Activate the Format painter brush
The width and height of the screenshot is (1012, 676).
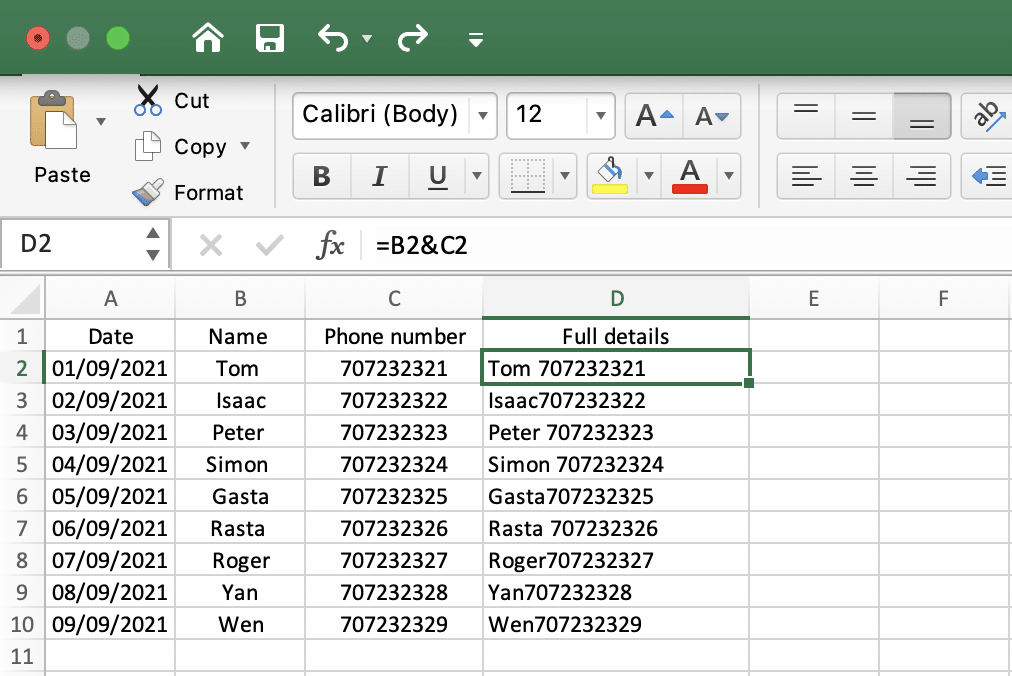click(148, 192)
